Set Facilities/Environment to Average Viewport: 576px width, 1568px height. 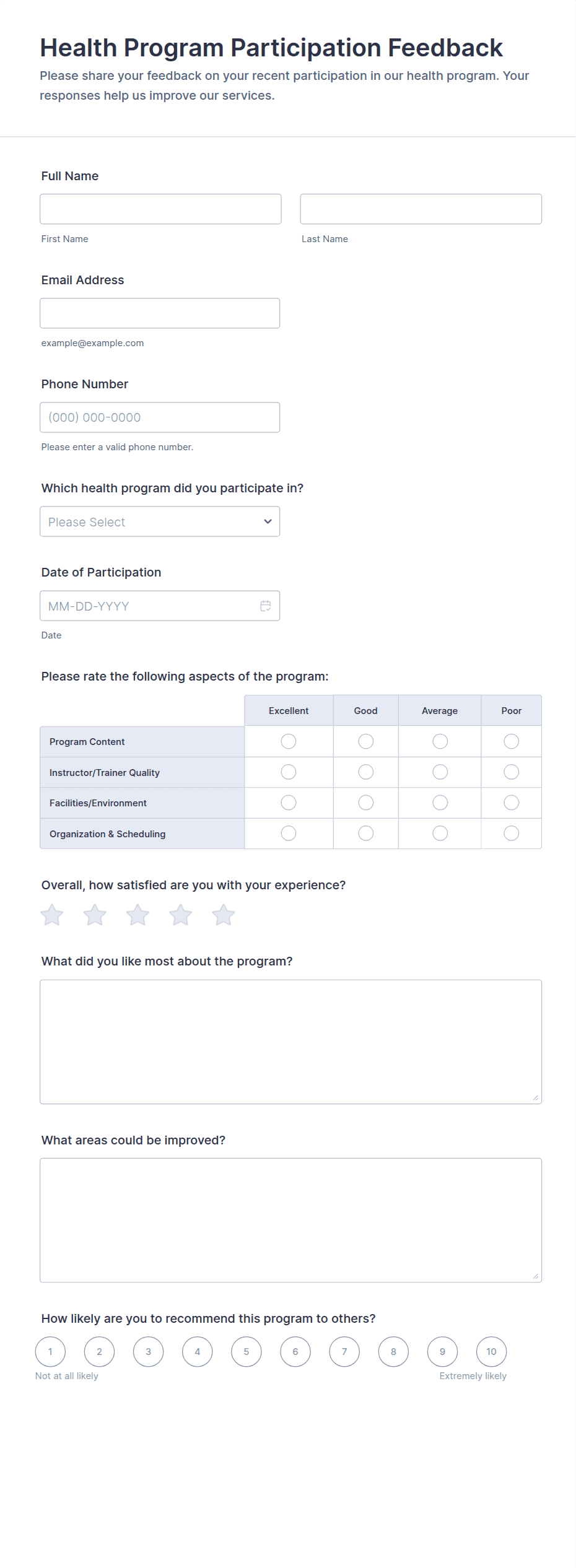[440, 803]
